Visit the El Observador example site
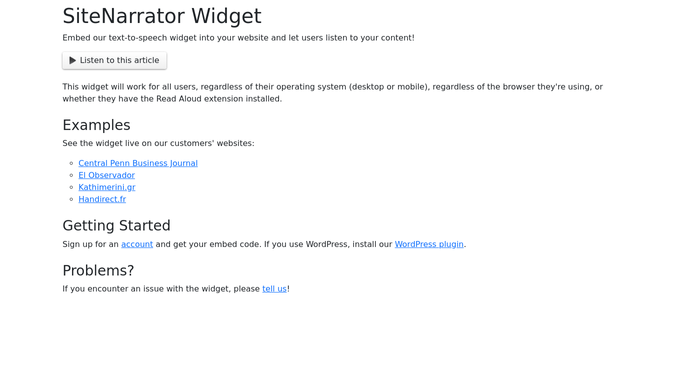683x384 pixels. coord(107,175)
